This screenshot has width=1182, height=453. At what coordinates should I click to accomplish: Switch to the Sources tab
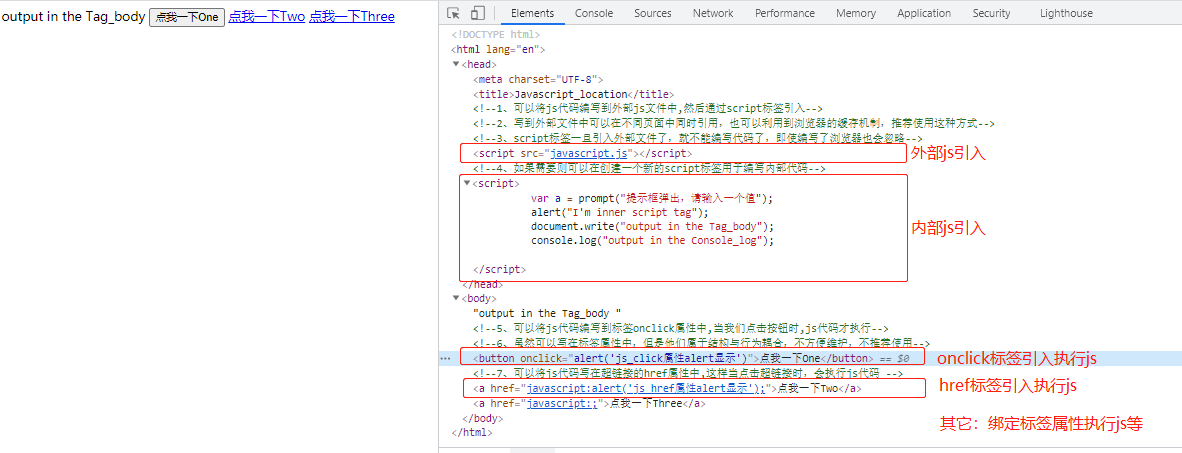[653, 13]
